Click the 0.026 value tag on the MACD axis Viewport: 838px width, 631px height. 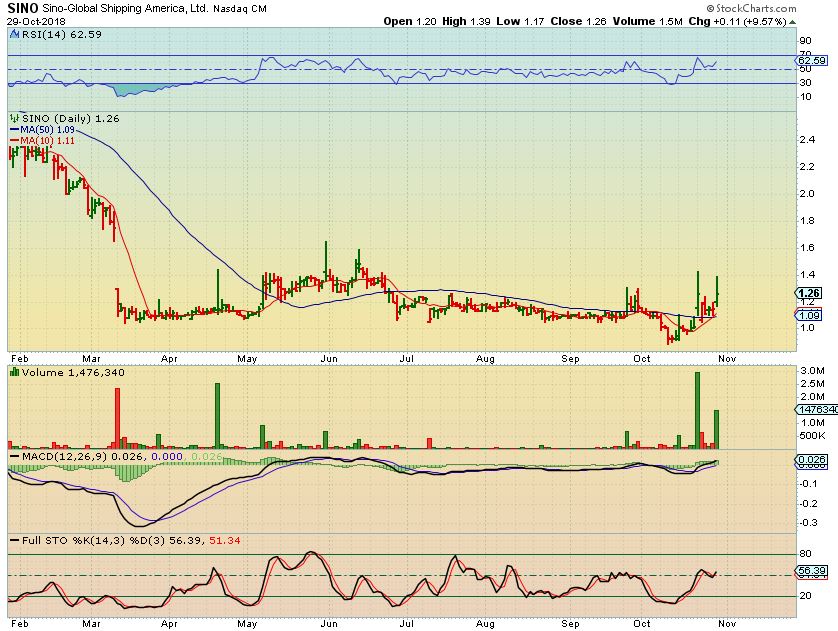pos(812,459)
